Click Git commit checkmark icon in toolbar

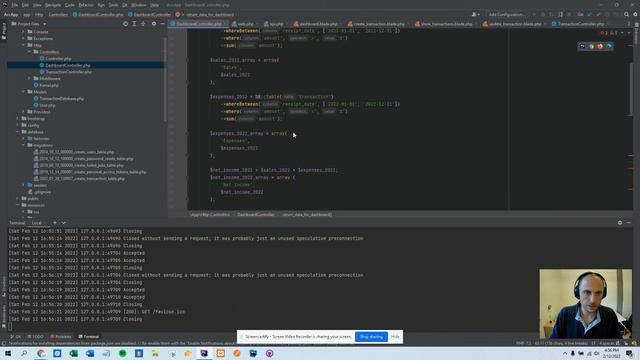pos(598,14)
